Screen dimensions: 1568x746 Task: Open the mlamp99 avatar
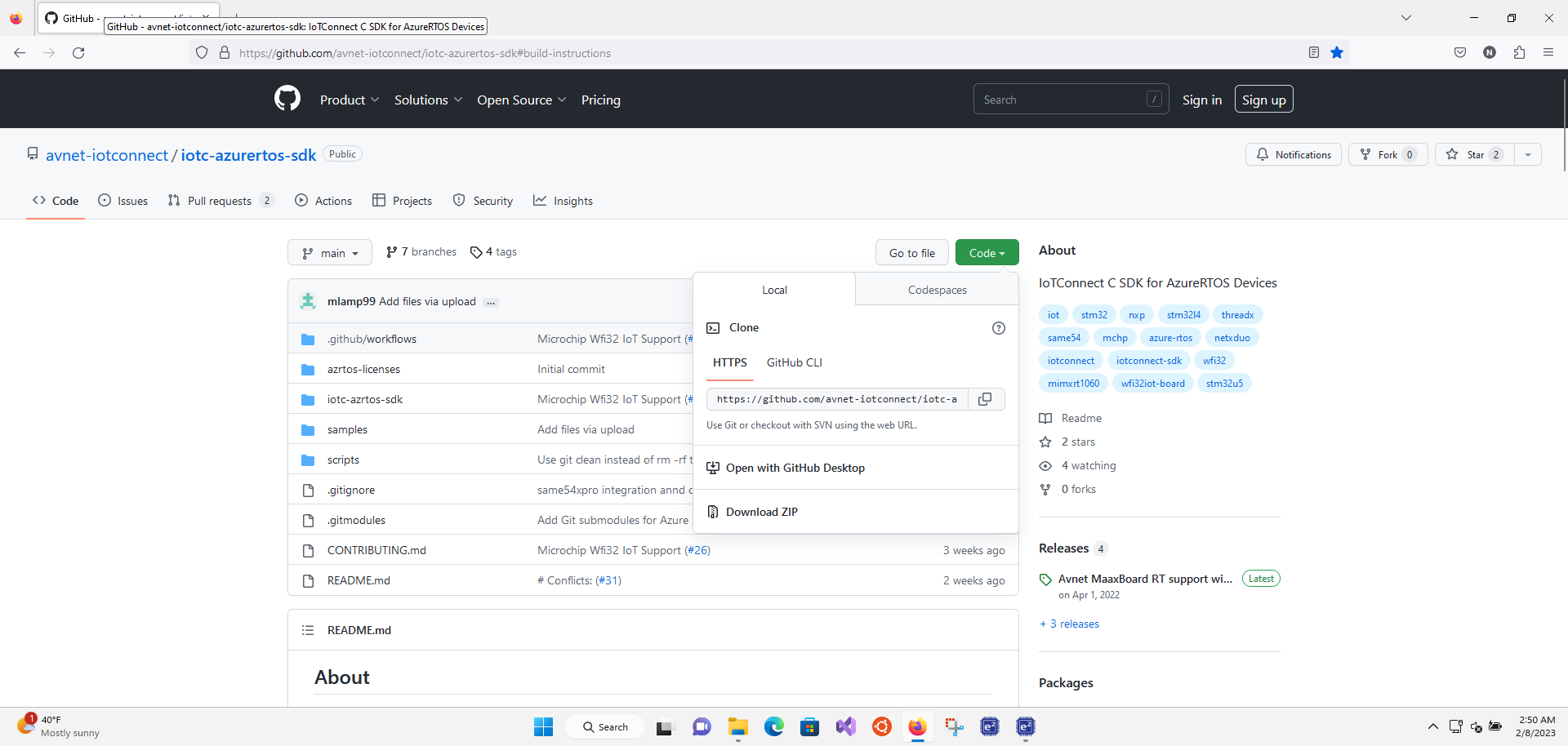tap(308, 301)
